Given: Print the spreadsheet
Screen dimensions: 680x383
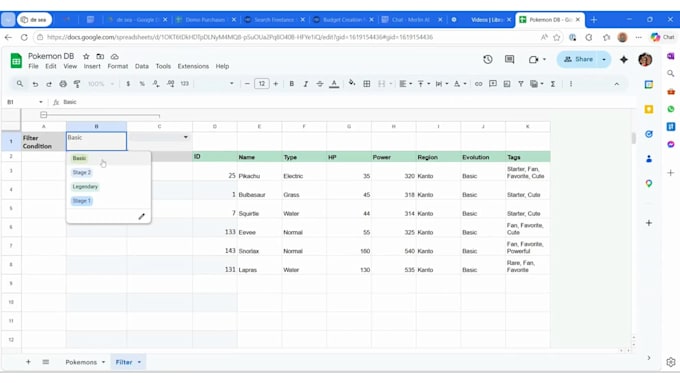Looking at the screenshot, I should coord(63,84).
